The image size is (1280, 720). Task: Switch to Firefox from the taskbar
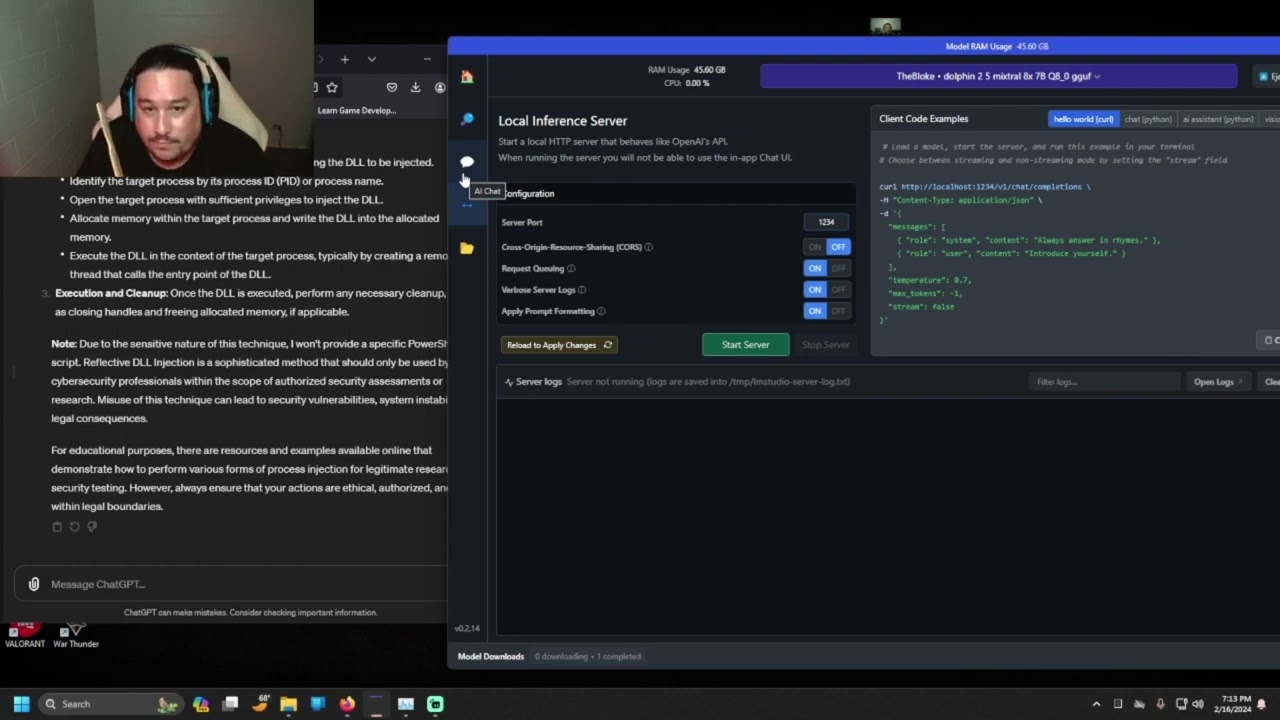click(x=346, y=704)
